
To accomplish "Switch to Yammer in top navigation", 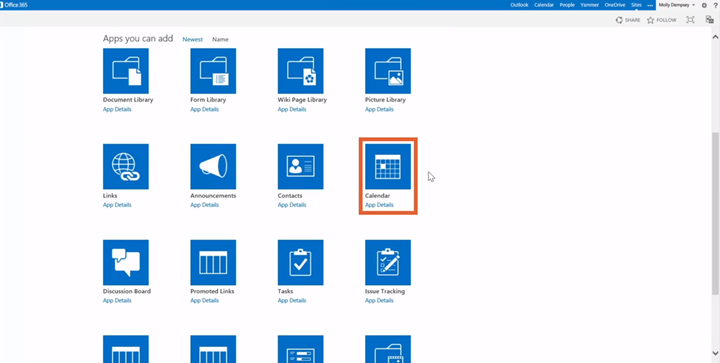I will point(590,5).
